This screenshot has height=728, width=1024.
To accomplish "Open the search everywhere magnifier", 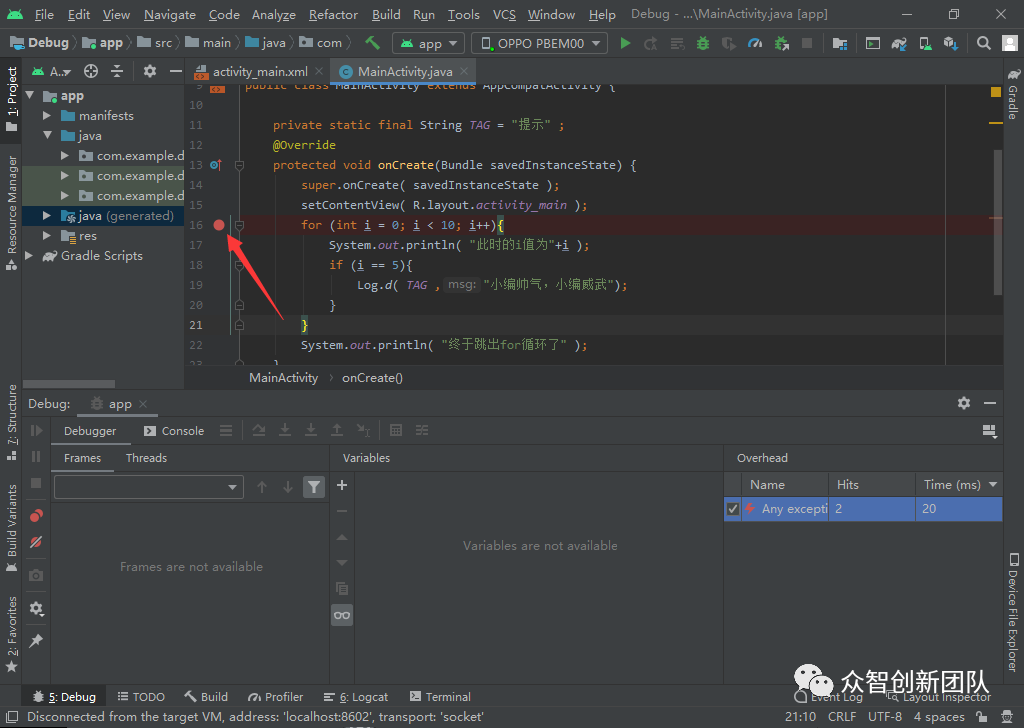I will click(x=984, y=43).
